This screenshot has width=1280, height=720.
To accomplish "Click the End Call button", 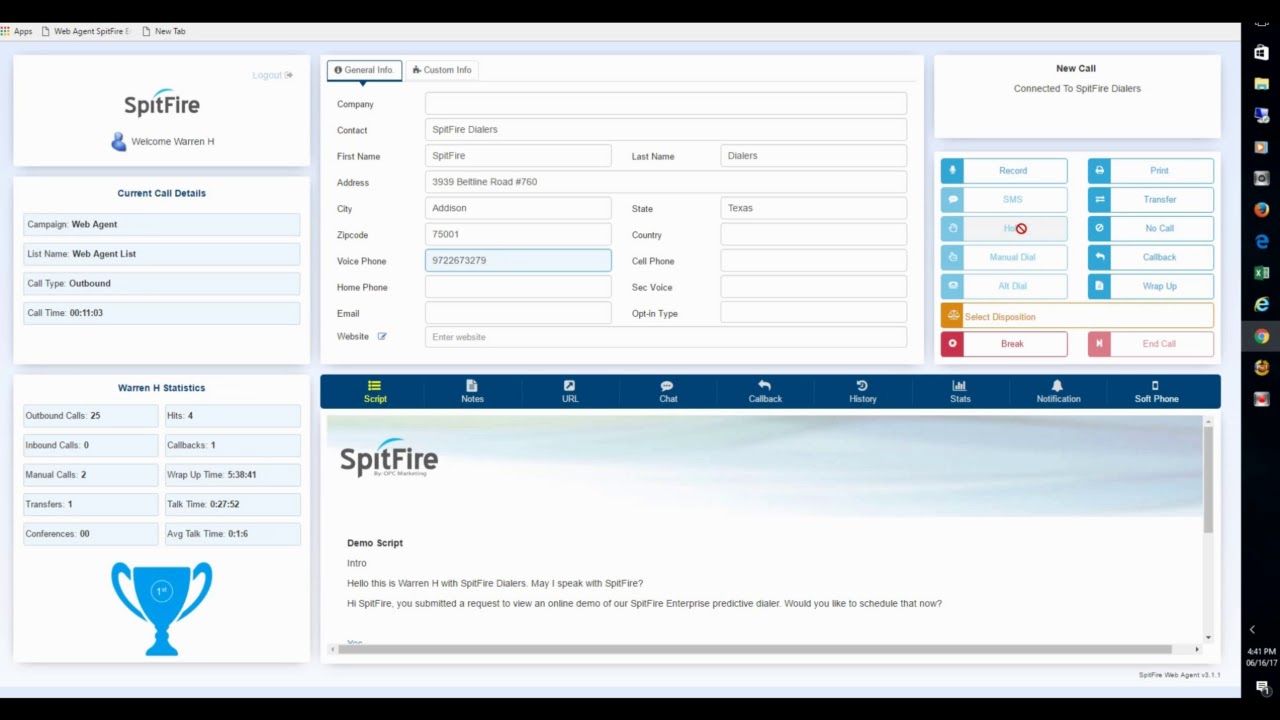I will [x=1151, y=343].
